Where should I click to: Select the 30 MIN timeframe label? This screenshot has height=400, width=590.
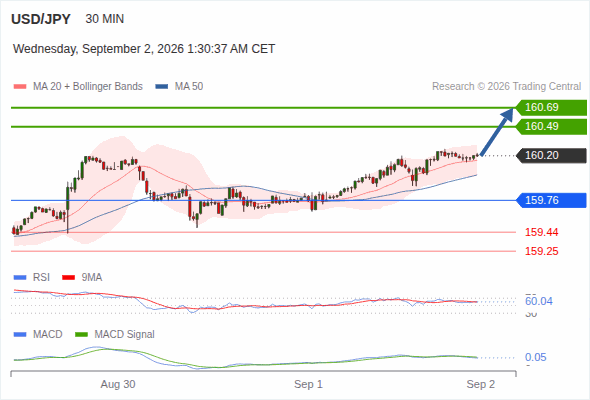tap(105, 19)
